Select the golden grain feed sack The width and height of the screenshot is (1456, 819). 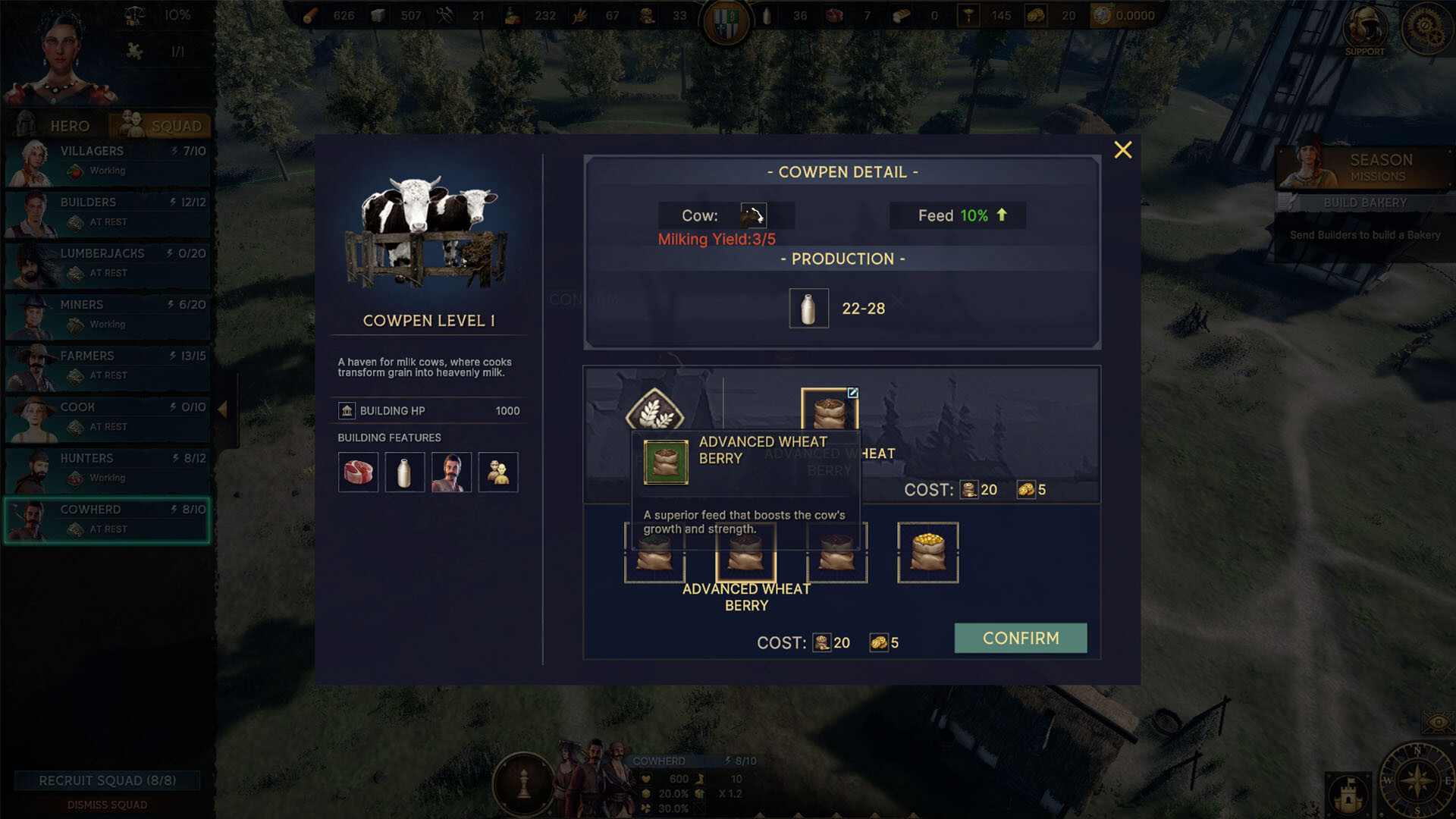click(x=927, y=552)
